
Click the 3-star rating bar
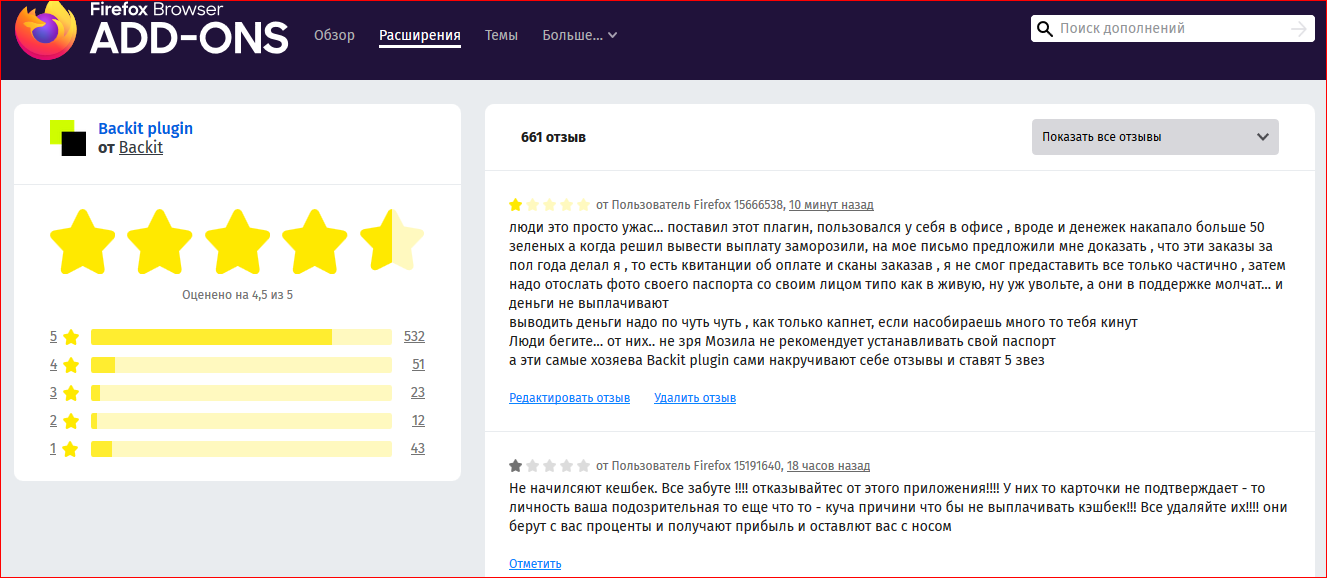[241, 393]
